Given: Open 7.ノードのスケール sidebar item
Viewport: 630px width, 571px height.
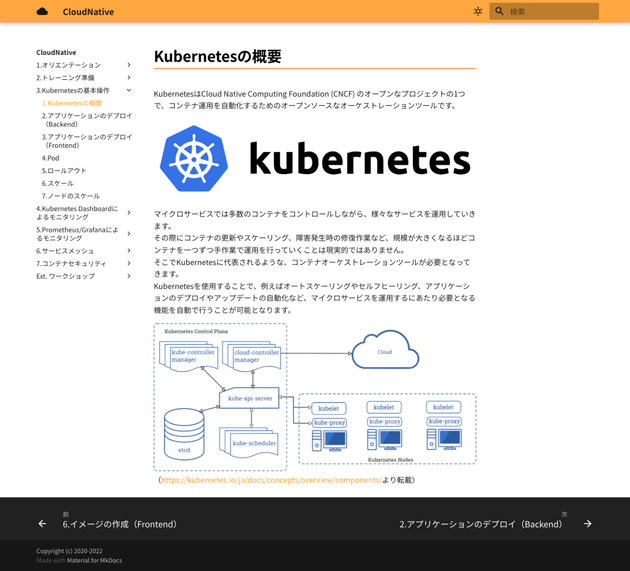Looking at the screenshot, I should 71,196.
